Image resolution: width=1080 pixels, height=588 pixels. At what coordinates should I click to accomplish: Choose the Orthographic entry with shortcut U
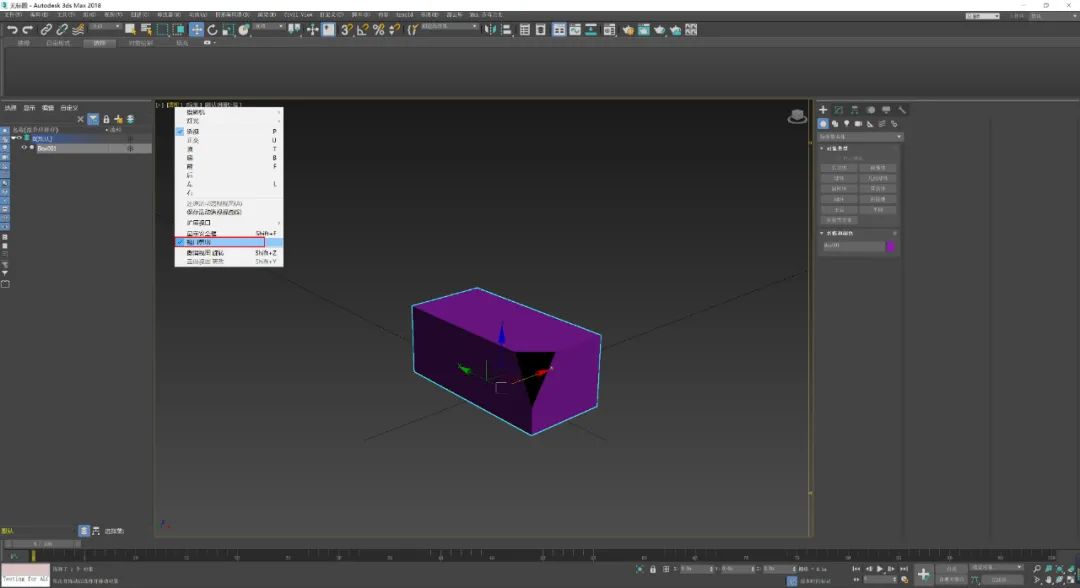click(229, 140)
